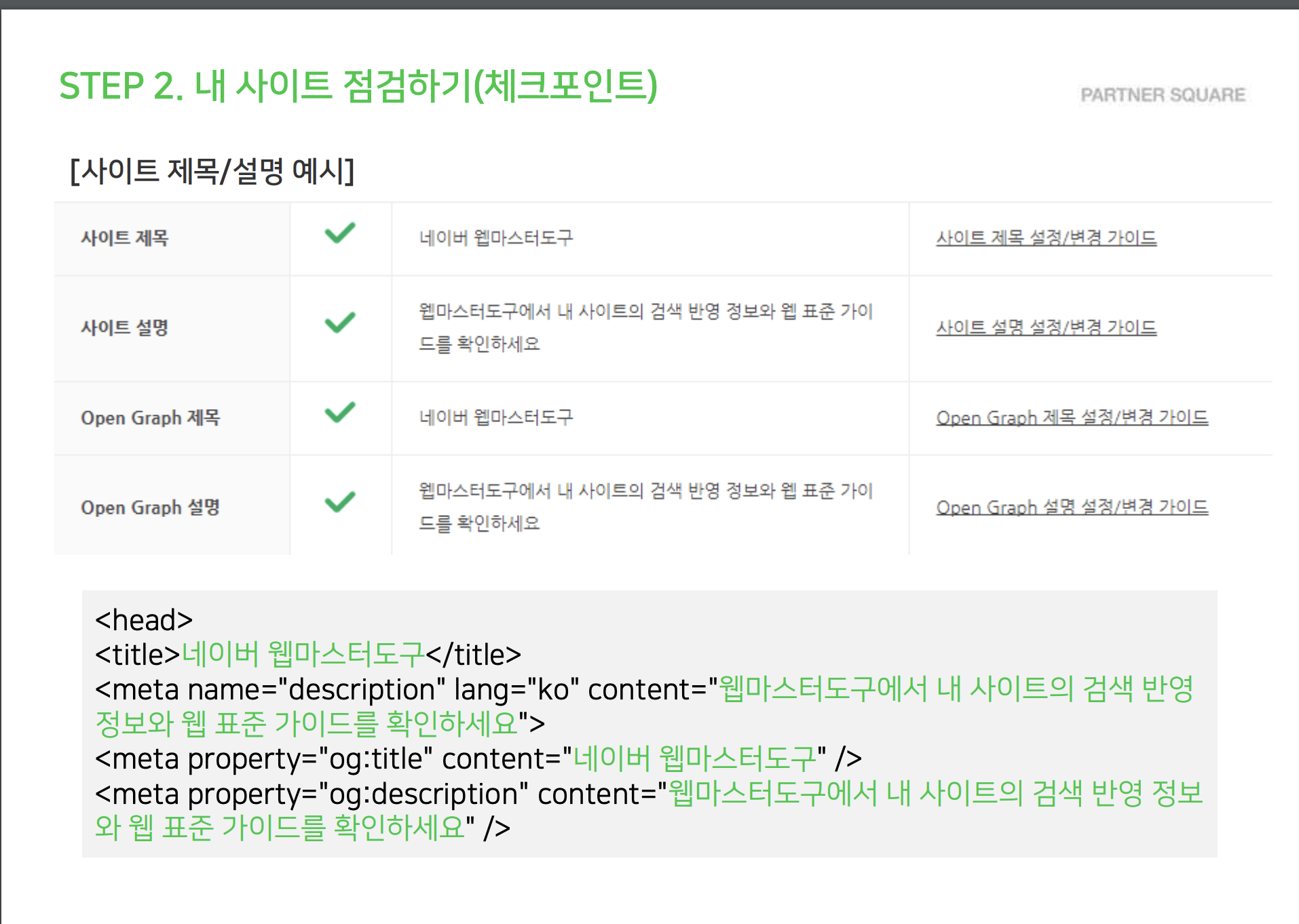Click the green checkmark in 사이트 제목 row
The image size is (1299, 924).
(340, 233)
